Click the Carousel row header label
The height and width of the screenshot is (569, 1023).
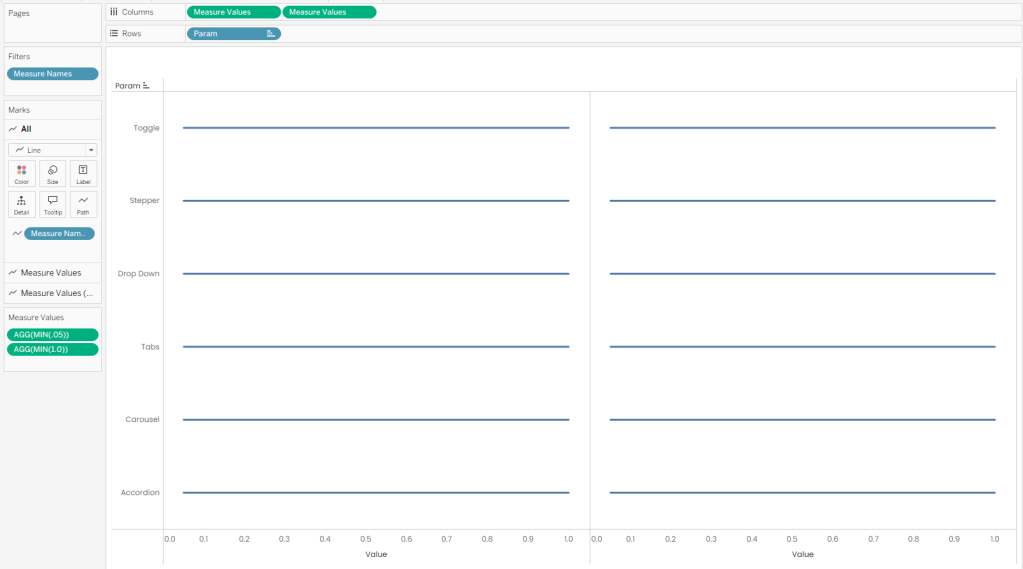click(142, 420)
